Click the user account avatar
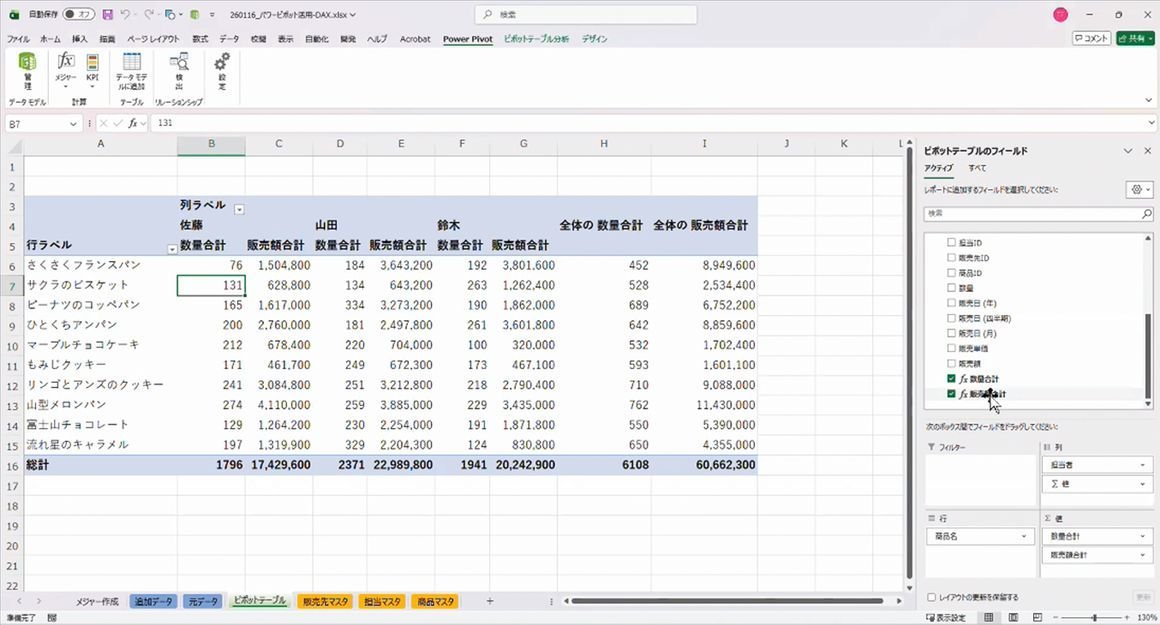1160x625 pixels. [1060, 14]
